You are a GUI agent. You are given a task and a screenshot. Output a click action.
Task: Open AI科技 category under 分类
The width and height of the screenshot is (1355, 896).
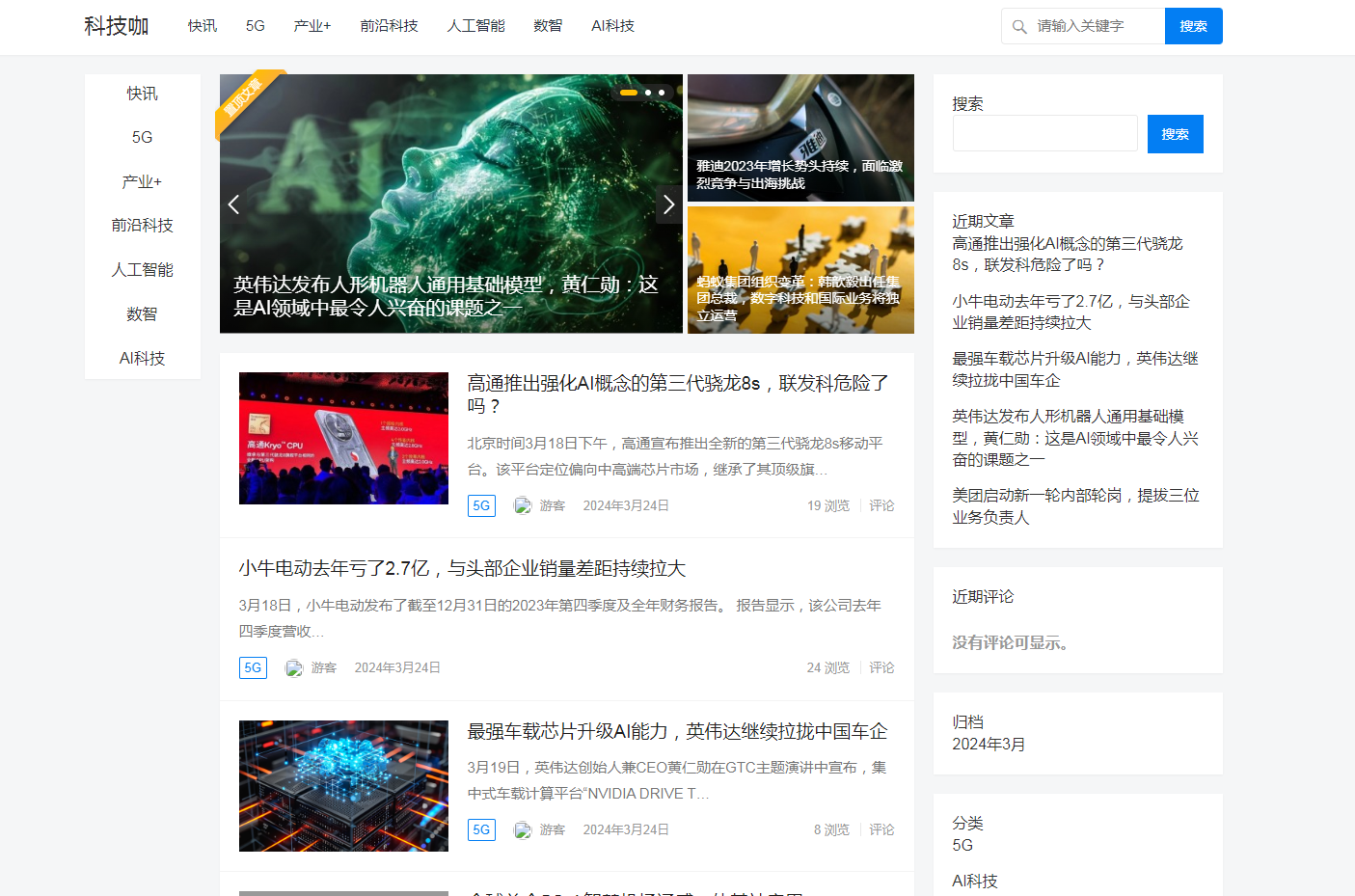[x=975, y=881]
